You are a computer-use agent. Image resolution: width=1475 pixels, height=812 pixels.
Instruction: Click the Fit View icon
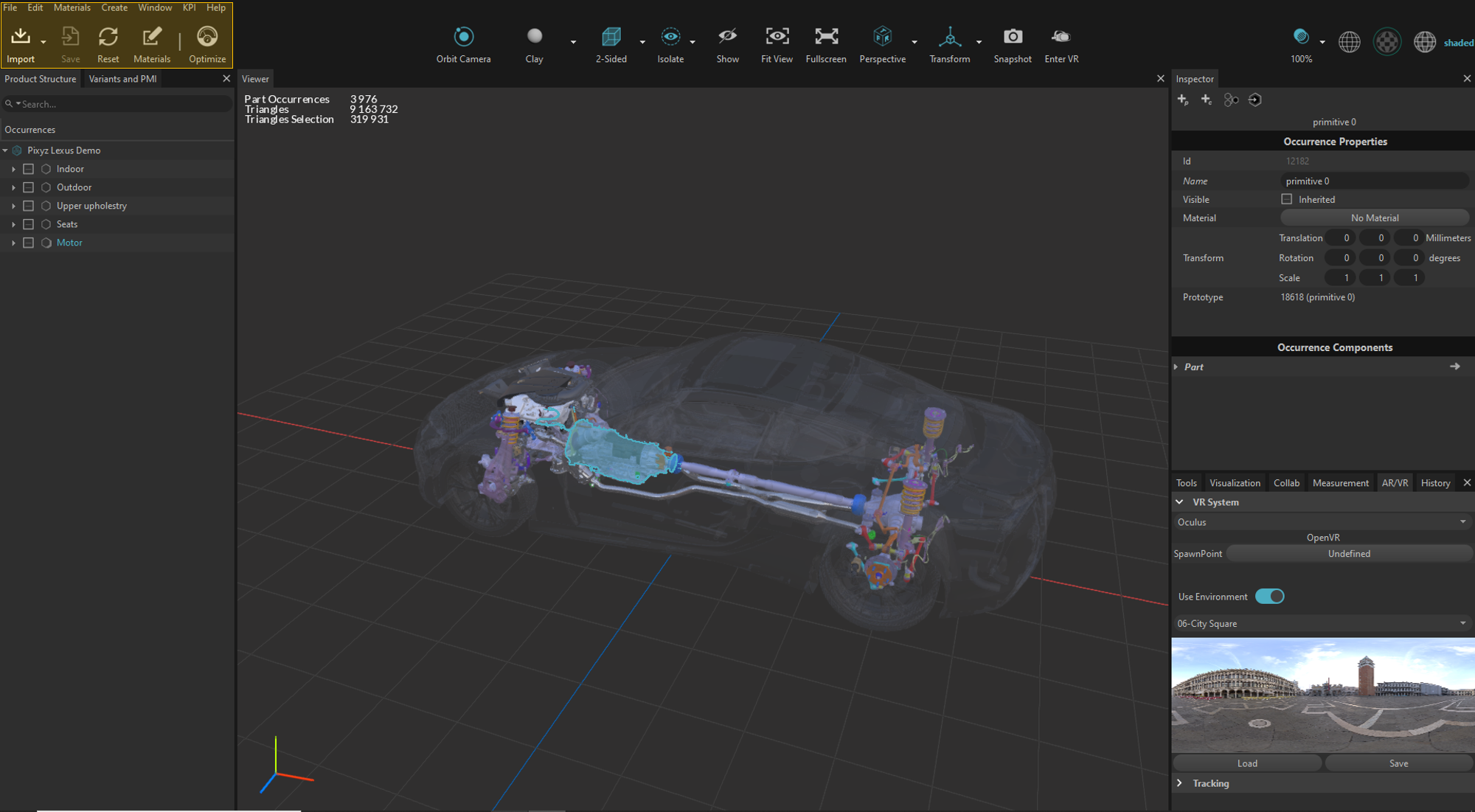coord(777,36)
